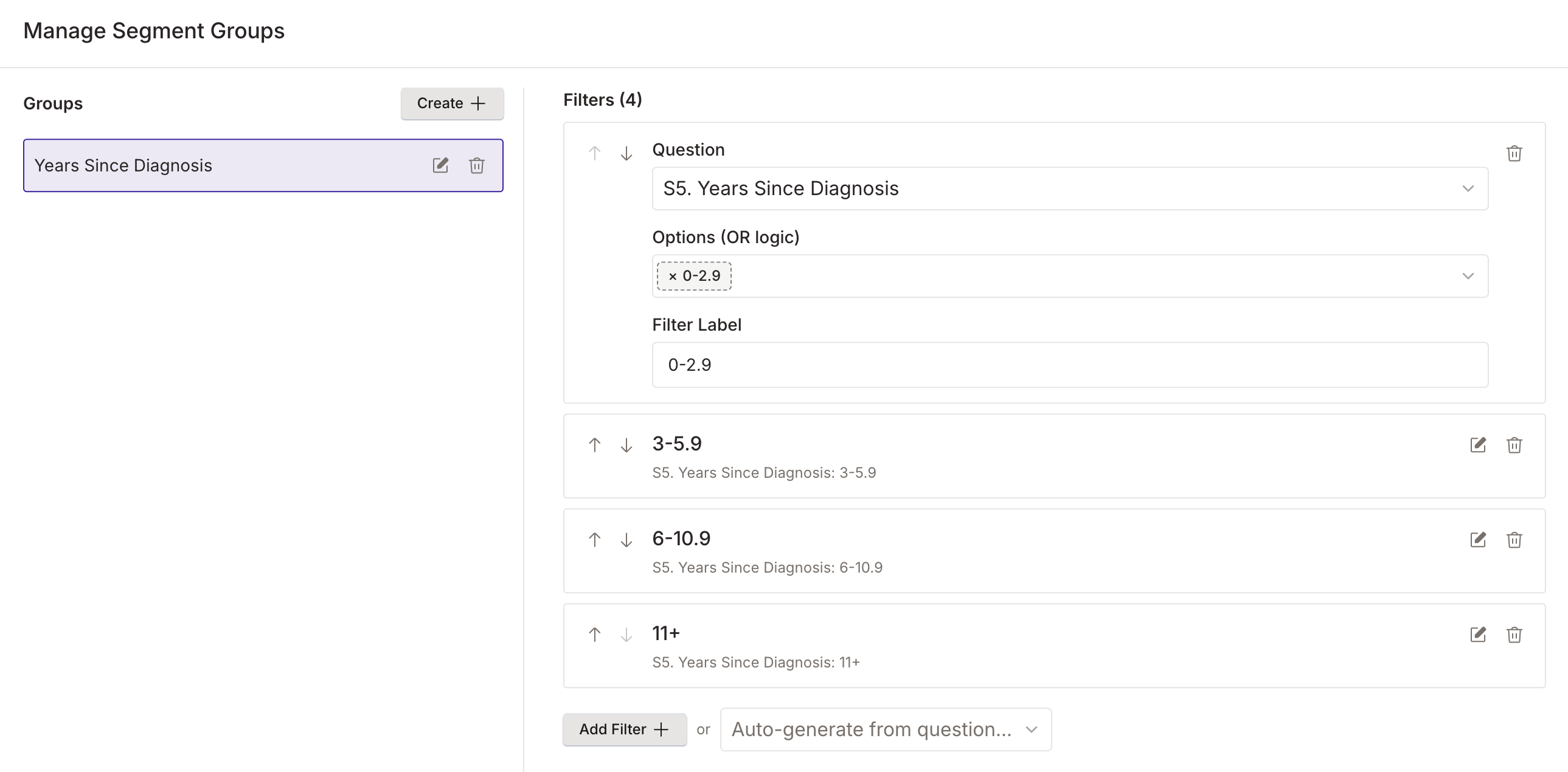Open the Auto-generate from question dropdown

886,729
